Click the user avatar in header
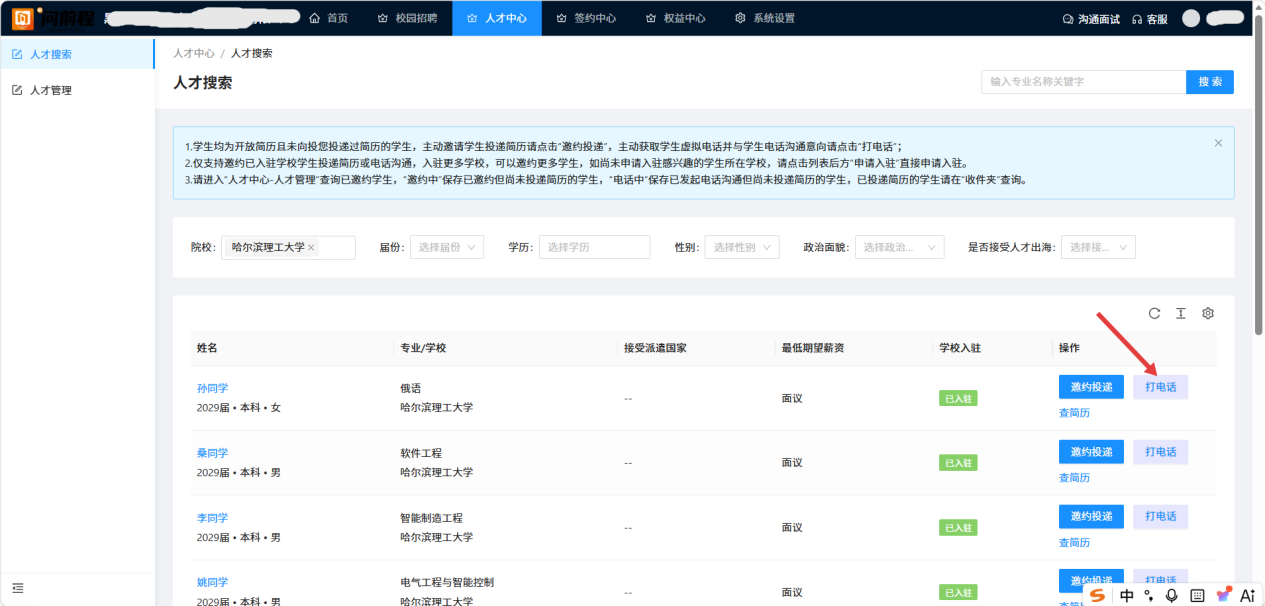Viewport: 1265px width, 606px height. (x=1191, y=18)
